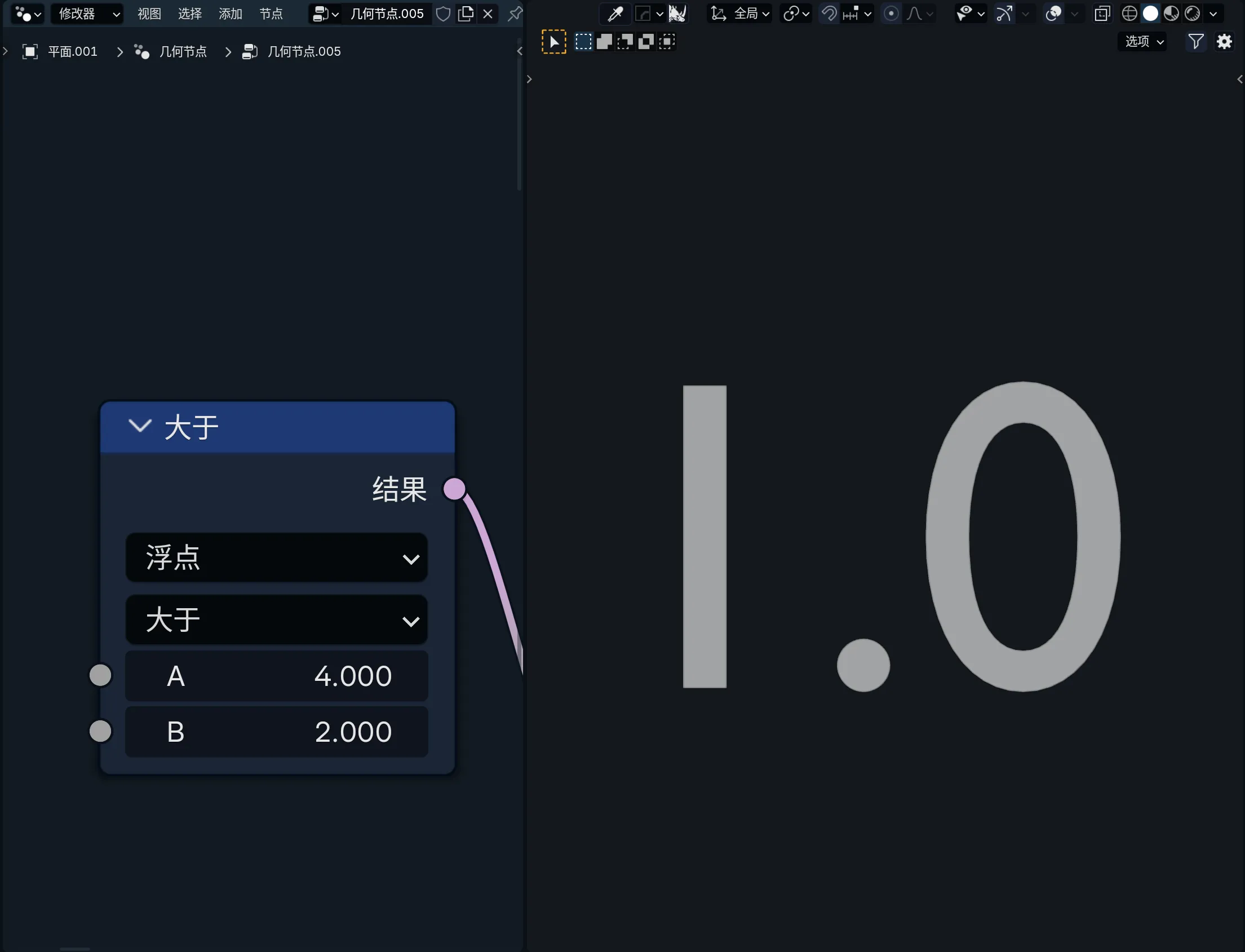Toggle X-ray display icon
This screenshot has width=1245, height=952.
(x=1102, y=14)
